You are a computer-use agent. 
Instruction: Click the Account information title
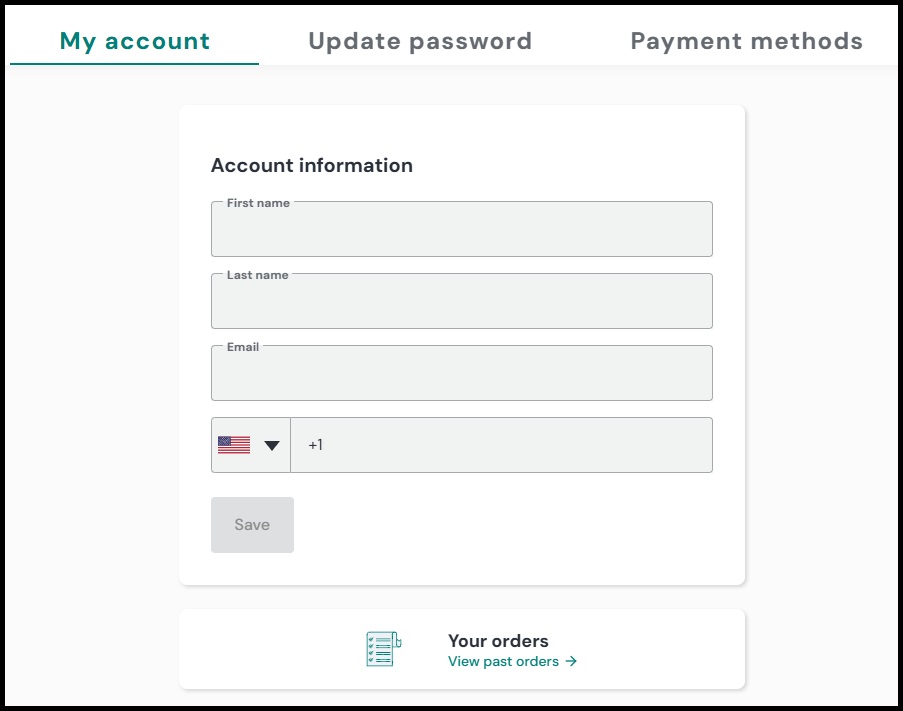[x=312, y=165]
